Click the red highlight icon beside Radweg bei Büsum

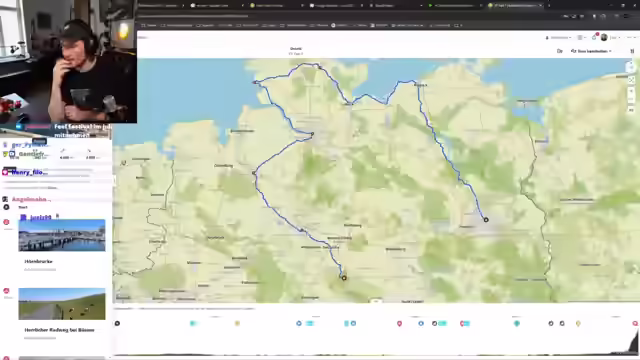pos(6,291)
